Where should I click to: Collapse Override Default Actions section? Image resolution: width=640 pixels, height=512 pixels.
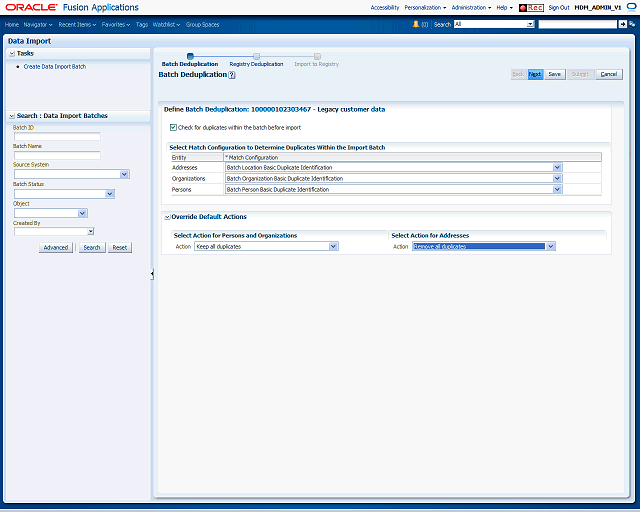pyautogui.click(x=167, y=217)
